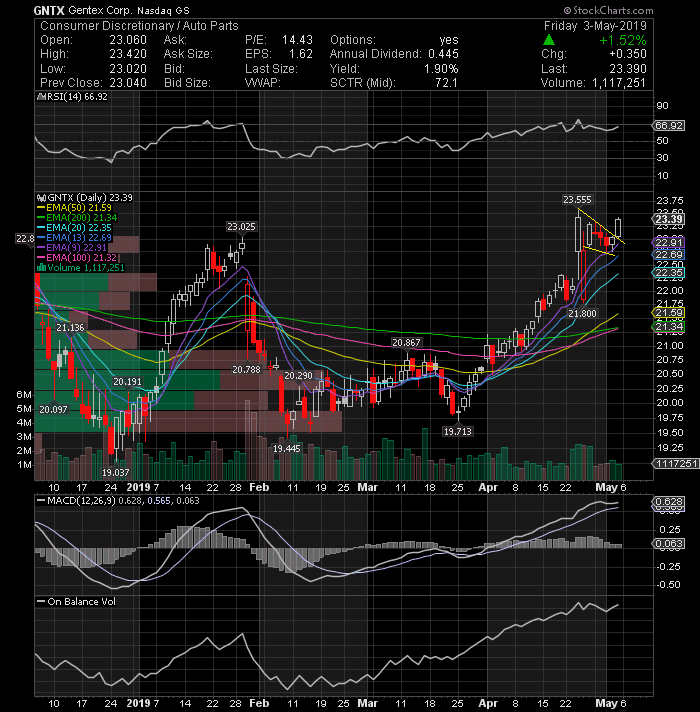Click the 20.191 price annotation
Image resolution: width=700 pixels, height=712 pixels.
[x=128, y=381]
